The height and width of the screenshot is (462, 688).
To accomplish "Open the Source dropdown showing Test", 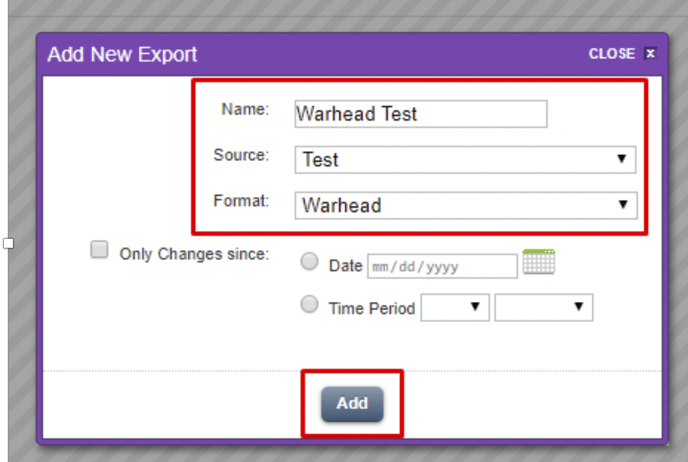I will point(465,160).
